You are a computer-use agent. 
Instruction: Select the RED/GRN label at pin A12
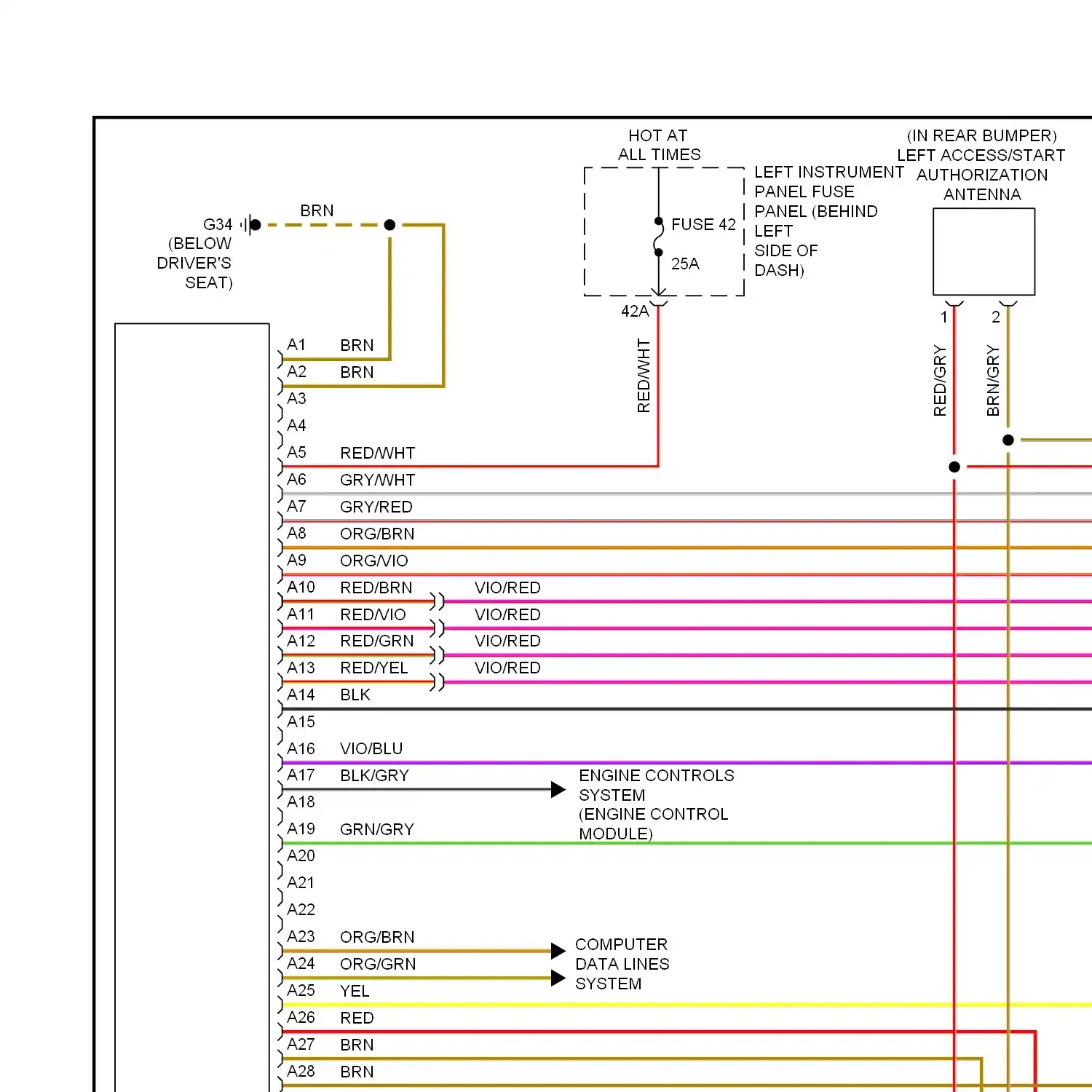[x=376, y=641]
